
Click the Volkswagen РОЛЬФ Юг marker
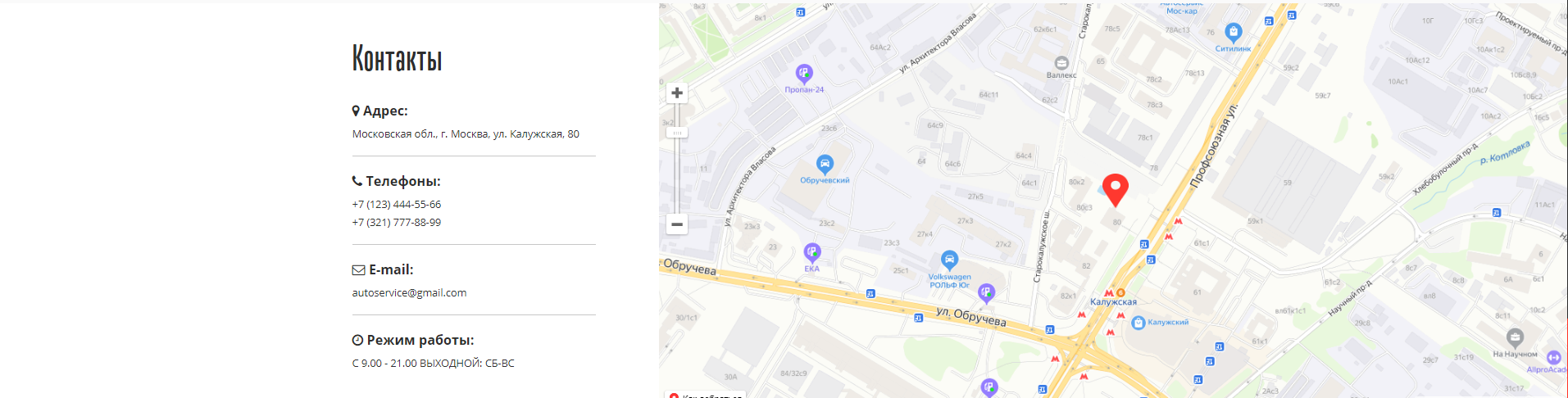pyautogui.click(x=949, y=260)
